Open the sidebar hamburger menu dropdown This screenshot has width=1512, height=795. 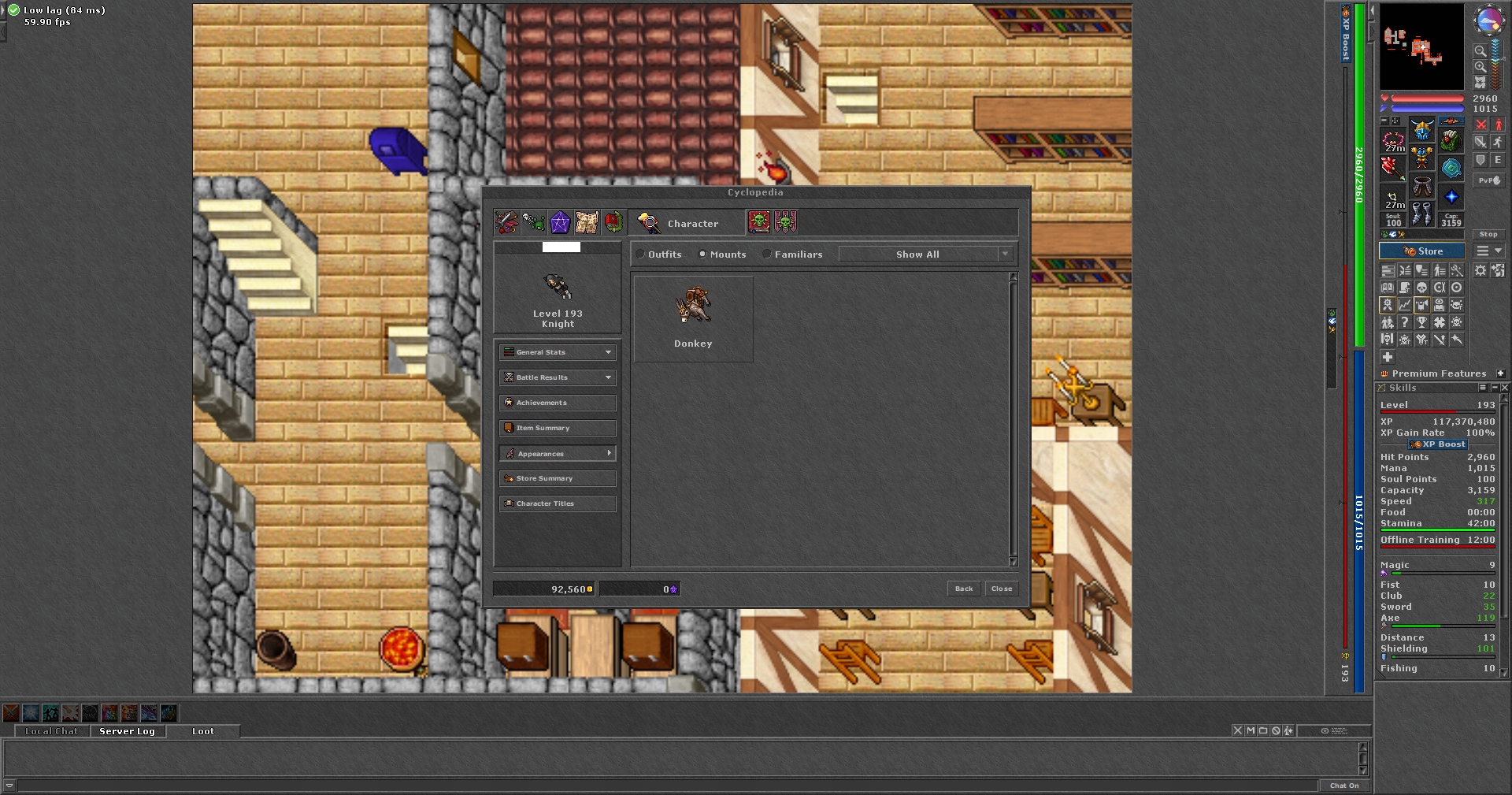coord(1489,251)
